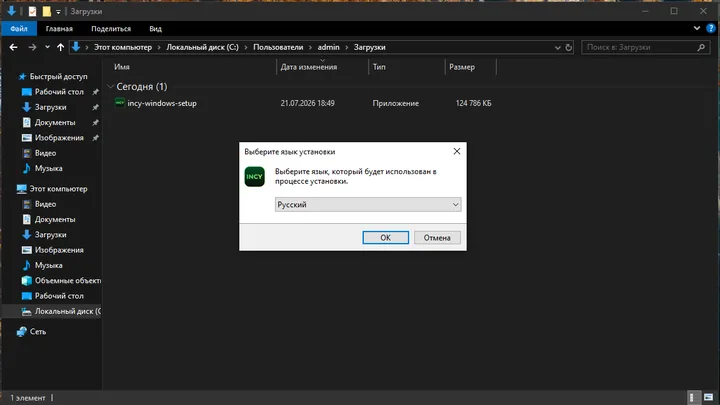The image size is (720, 405).
Task: Switch to the Вид ribbon tab
Action: point(155,28)
